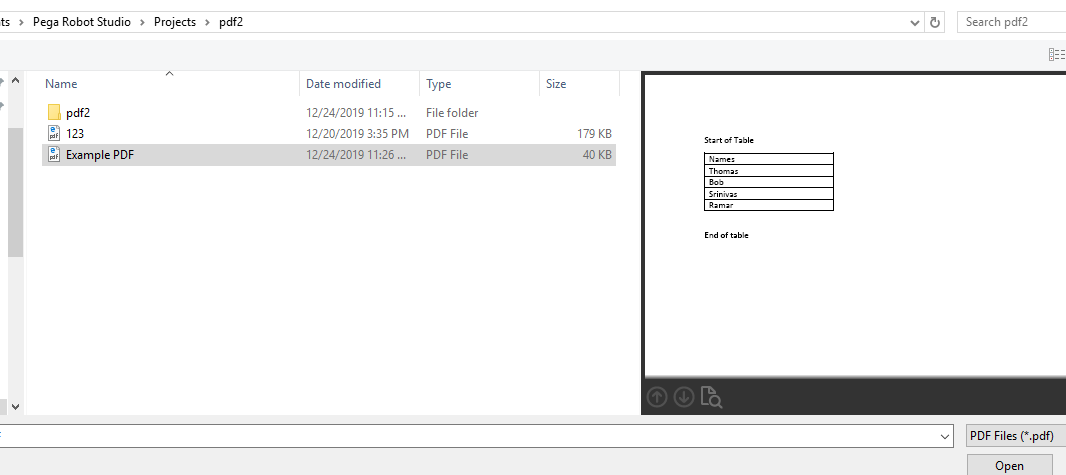Focus the Search pdf2 field
Viewport: 1066px width, 475px height.
click(x=1012, y=22)
